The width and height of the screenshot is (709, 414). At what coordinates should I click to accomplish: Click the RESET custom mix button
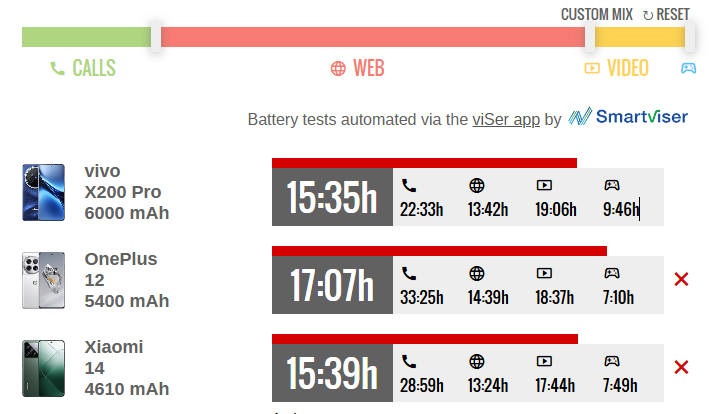[x=666, y=14]
